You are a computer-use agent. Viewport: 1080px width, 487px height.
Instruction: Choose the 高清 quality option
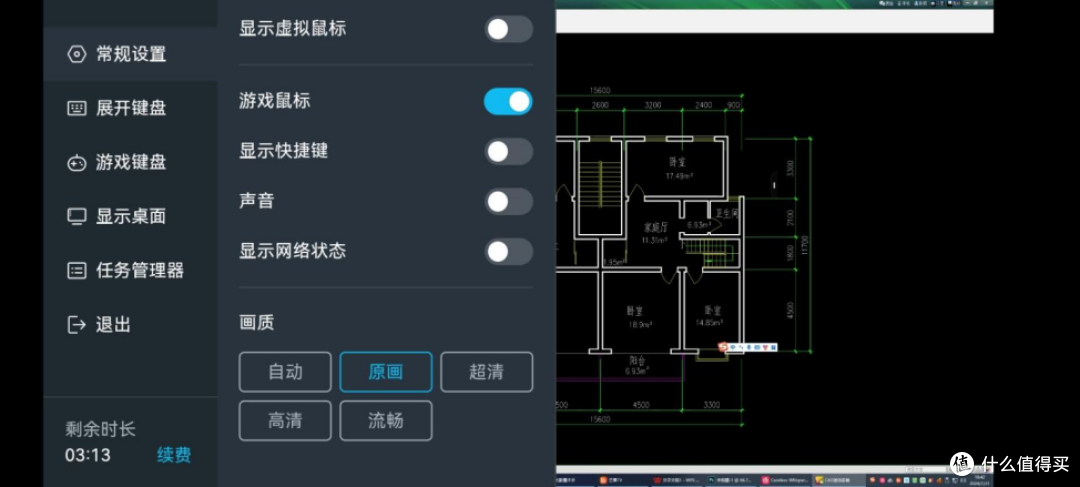click(285, 421)
